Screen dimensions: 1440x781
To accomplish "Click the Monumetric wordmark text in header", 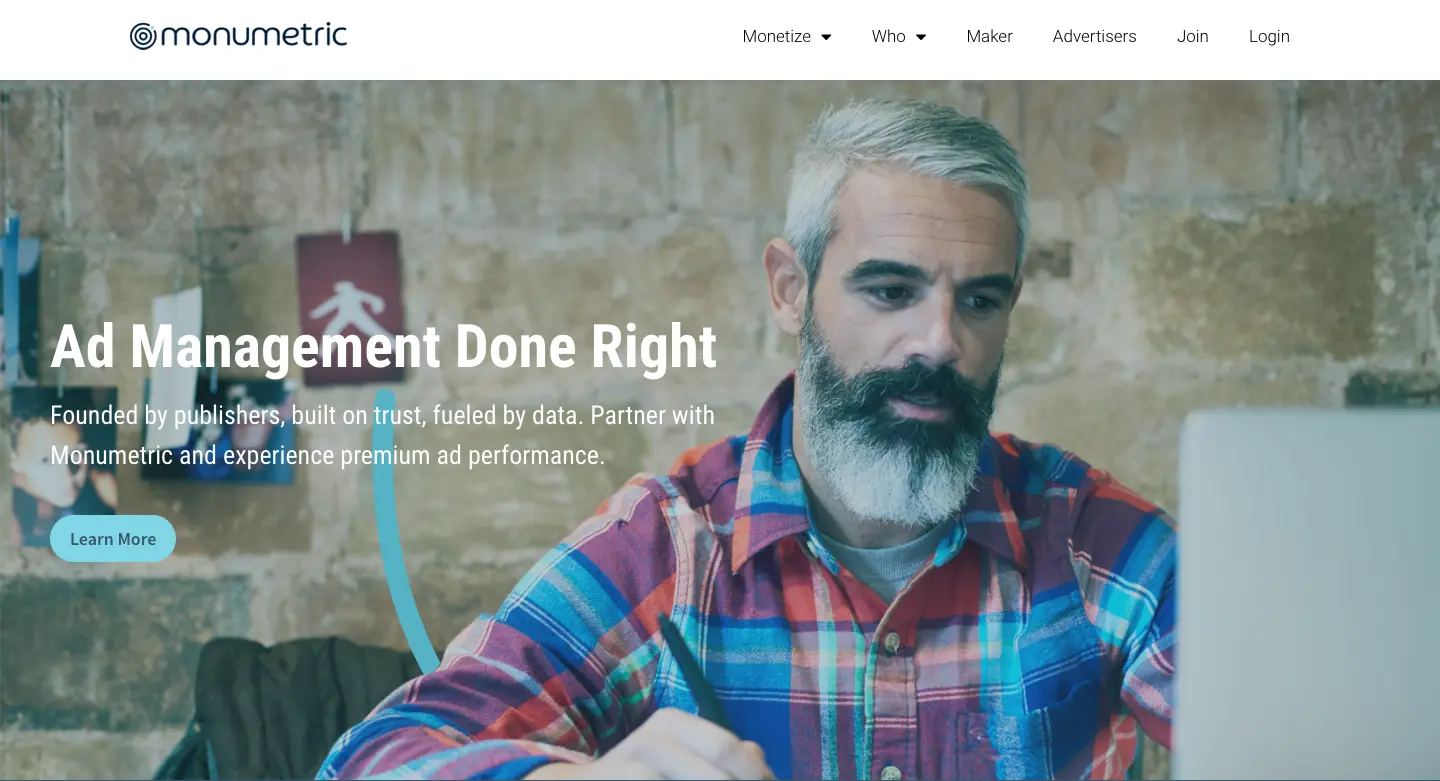I will pyautogui.click(x=254, y=36).
